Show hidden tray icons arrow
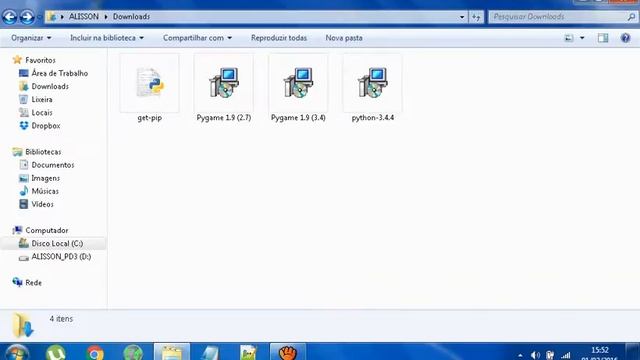The width and height of the screenshot is (640, 360). click(520, 356)
